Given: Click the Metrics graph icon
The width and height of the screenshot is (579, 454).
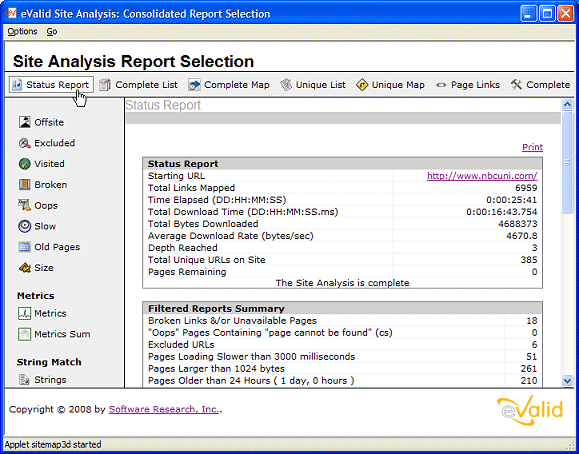Looking at the screenshot, I should (25, 313).
